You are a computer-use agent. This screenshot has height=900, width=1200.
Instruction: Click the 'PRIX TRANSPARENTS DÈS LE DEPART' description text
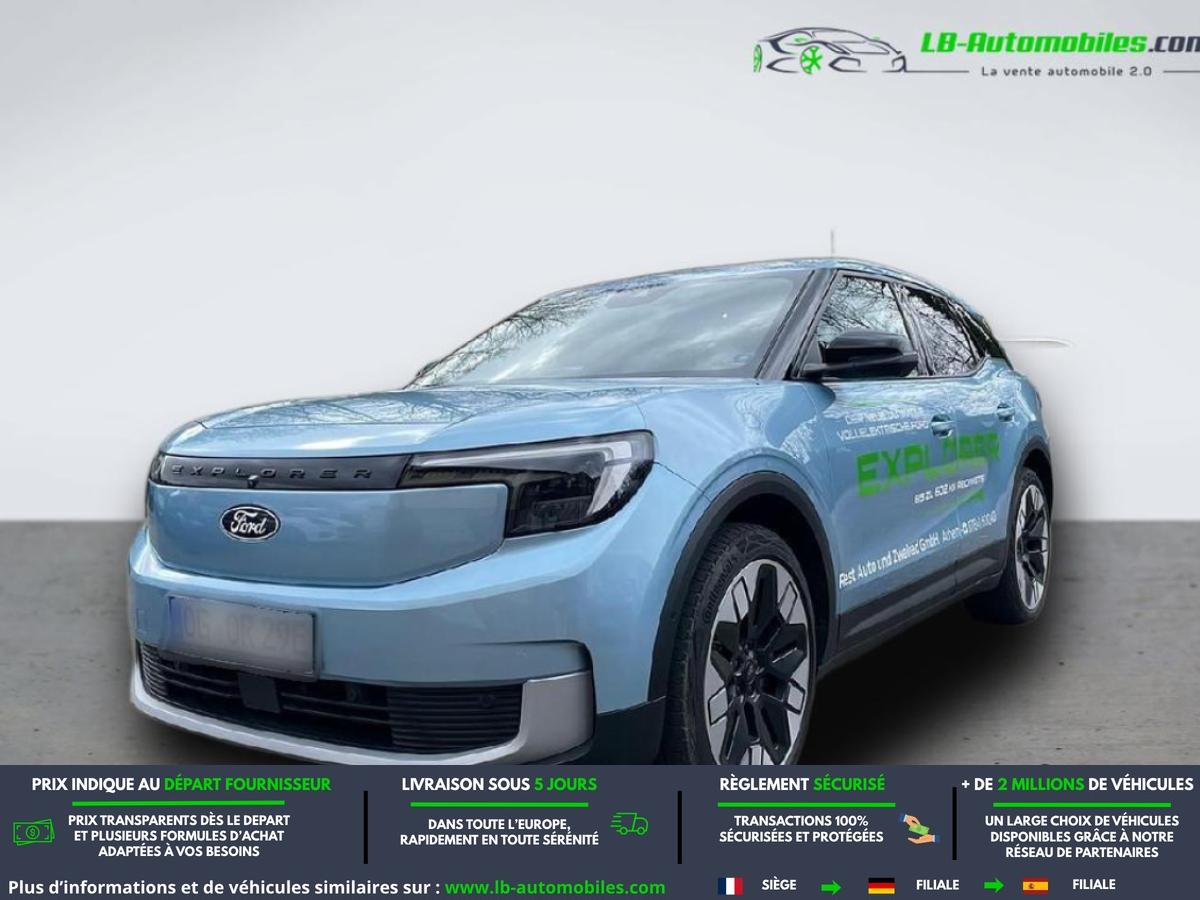click(x=179, y=835)
